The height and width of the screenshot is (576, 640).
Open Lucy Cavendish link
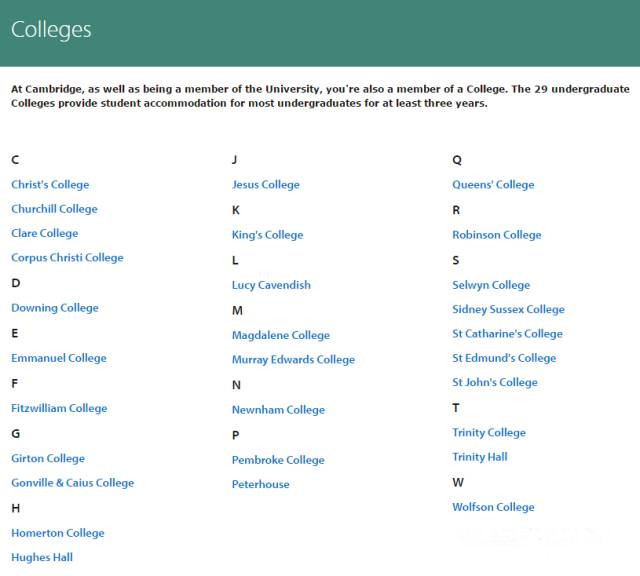(x=271, y=285)
